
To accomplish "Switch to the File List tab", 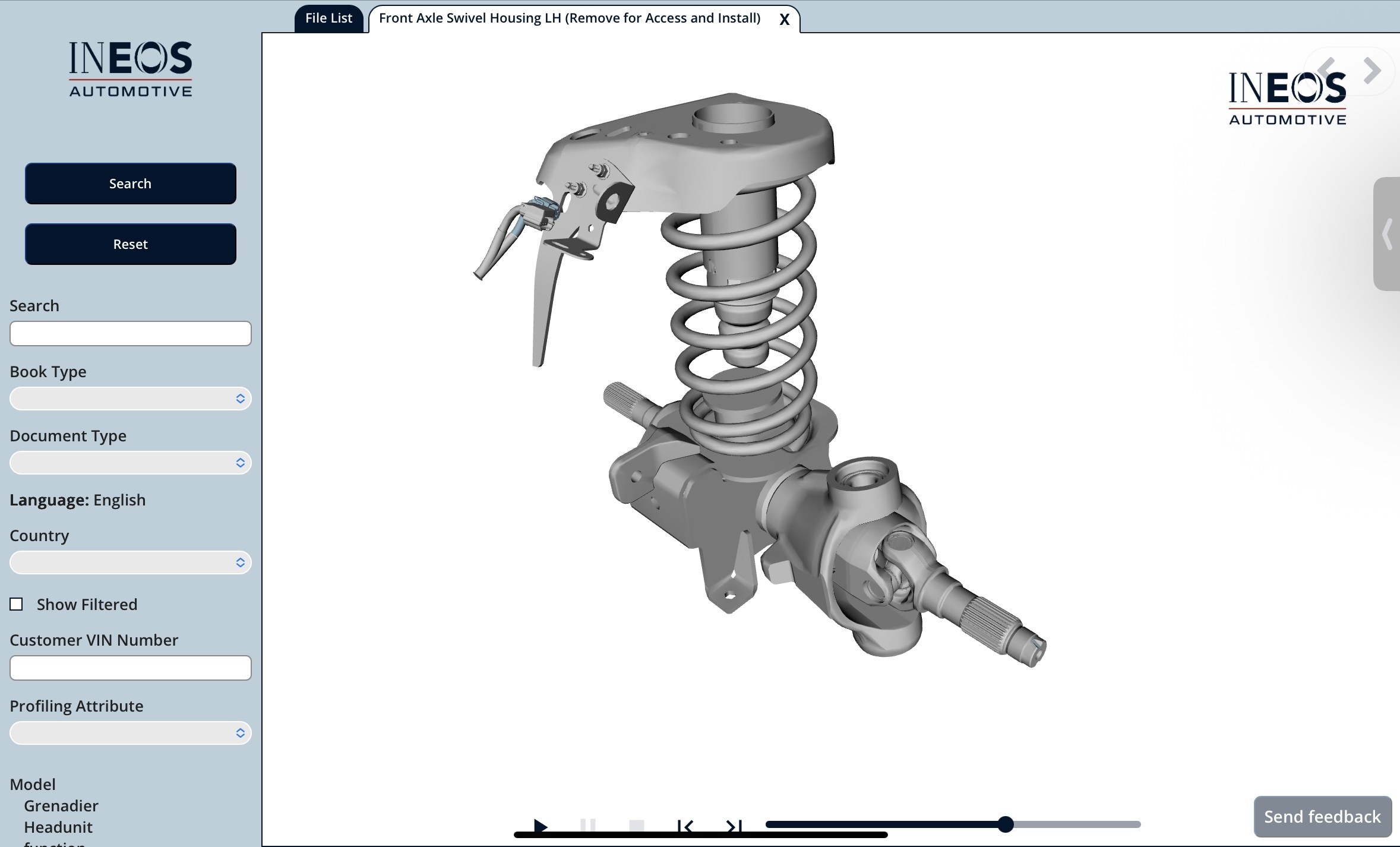I will (x=328, y=18).
